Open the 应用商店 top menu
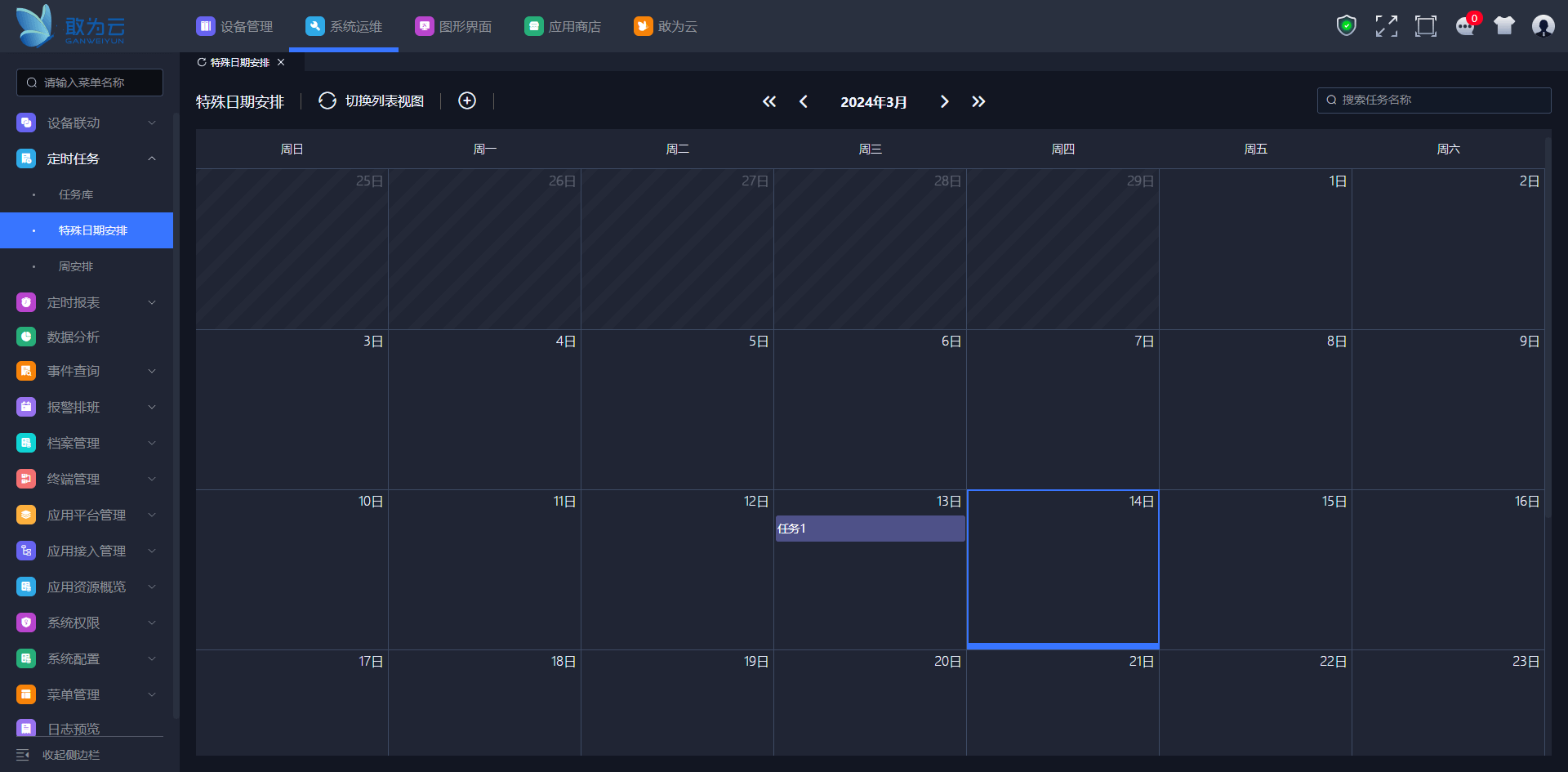Image resolution: width=1568 pixels, height=772 pixels. 563,26
